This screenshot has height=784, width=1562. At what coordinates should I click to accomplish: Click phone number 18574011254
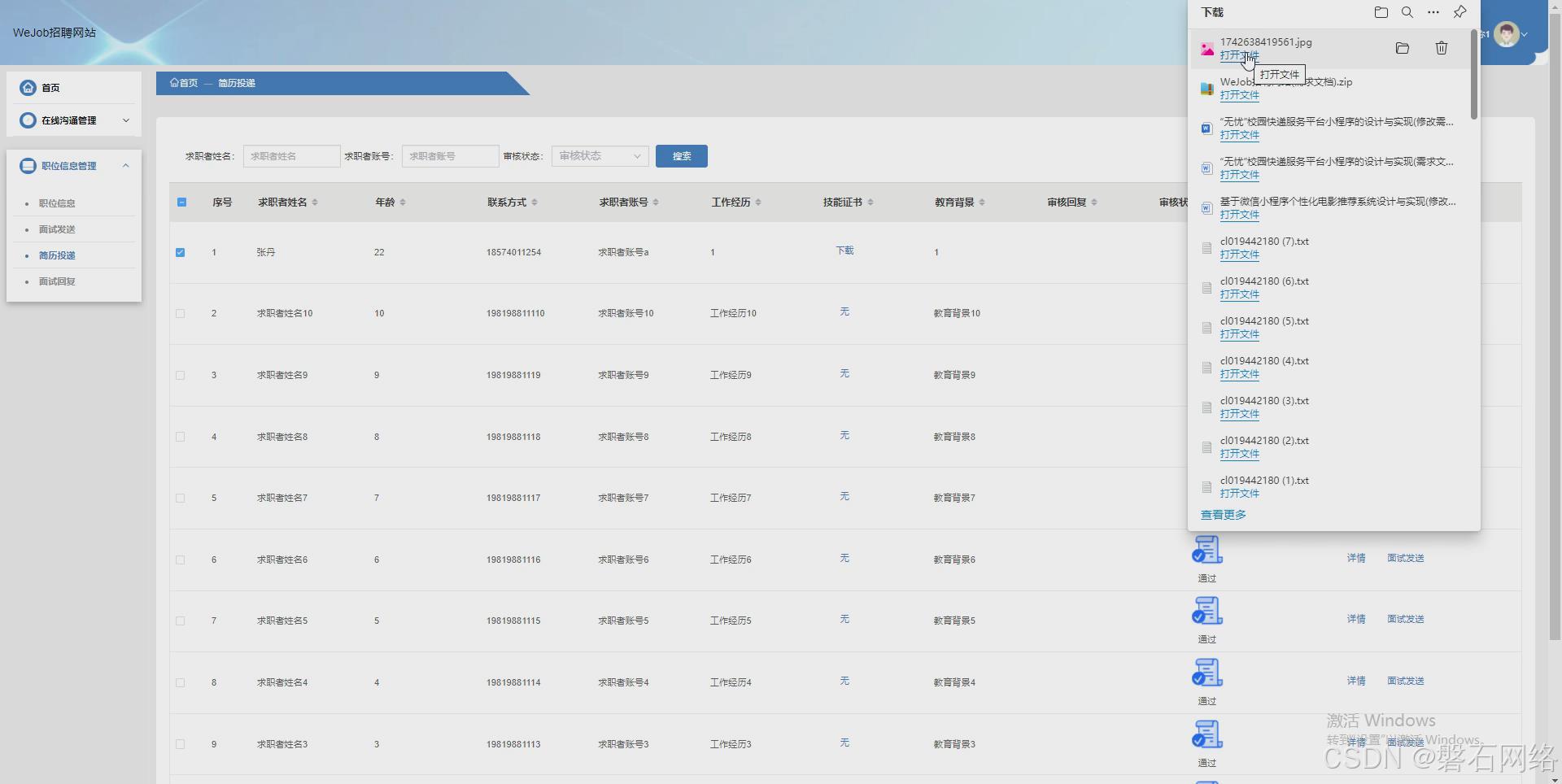(513, 252)
